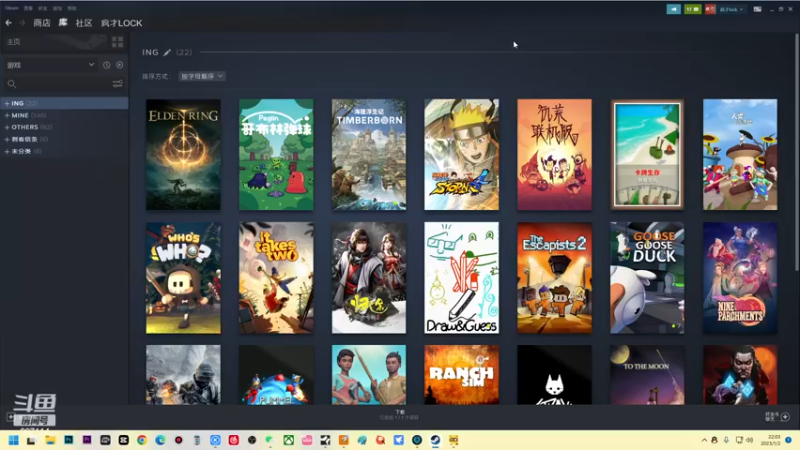
Task: Open the taskbar clock and date
Action: pyautogui.click(x=771, y=440)
